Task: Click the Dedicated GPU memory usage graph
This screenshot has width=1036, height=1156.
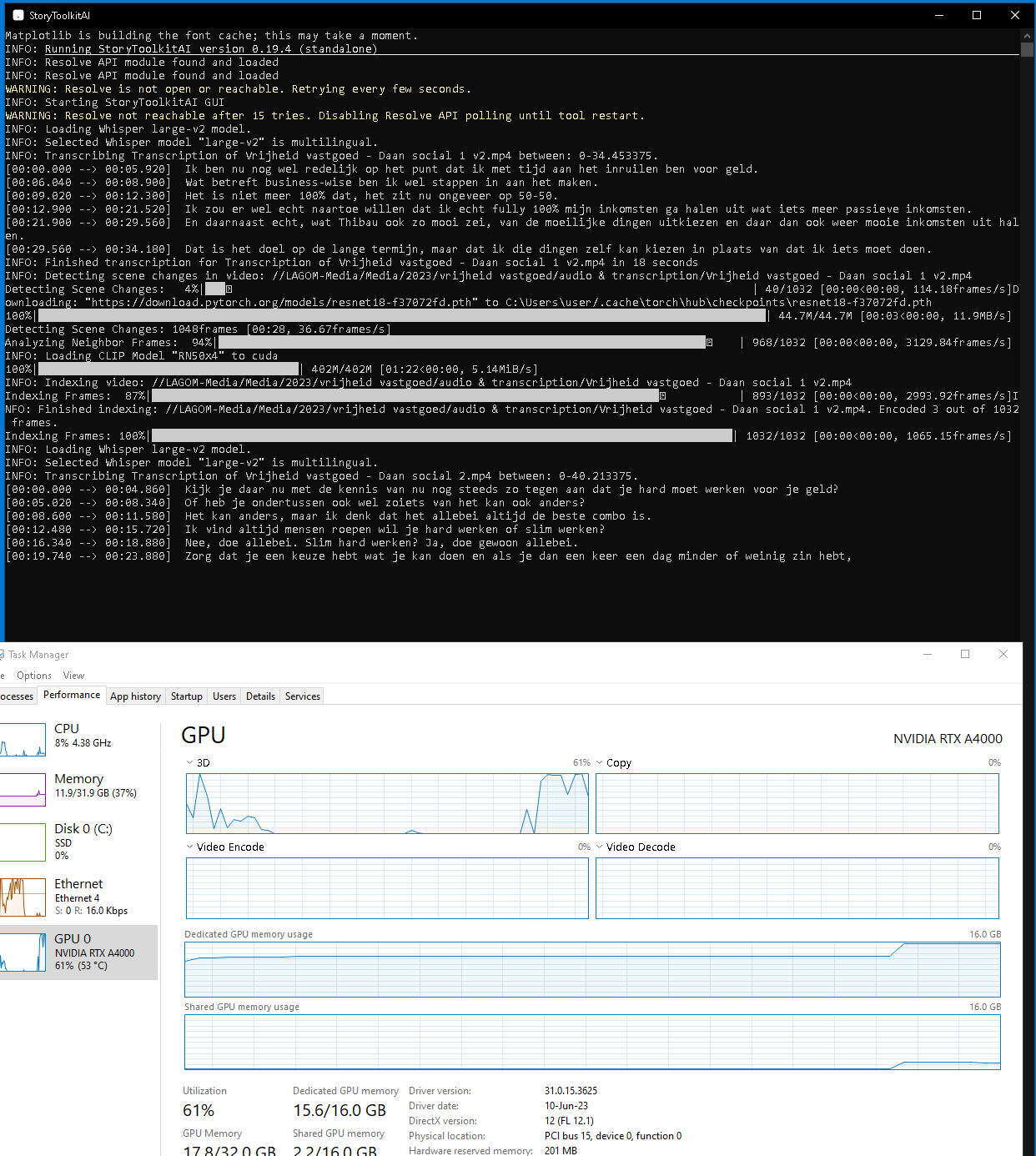Action: (591, 968)
